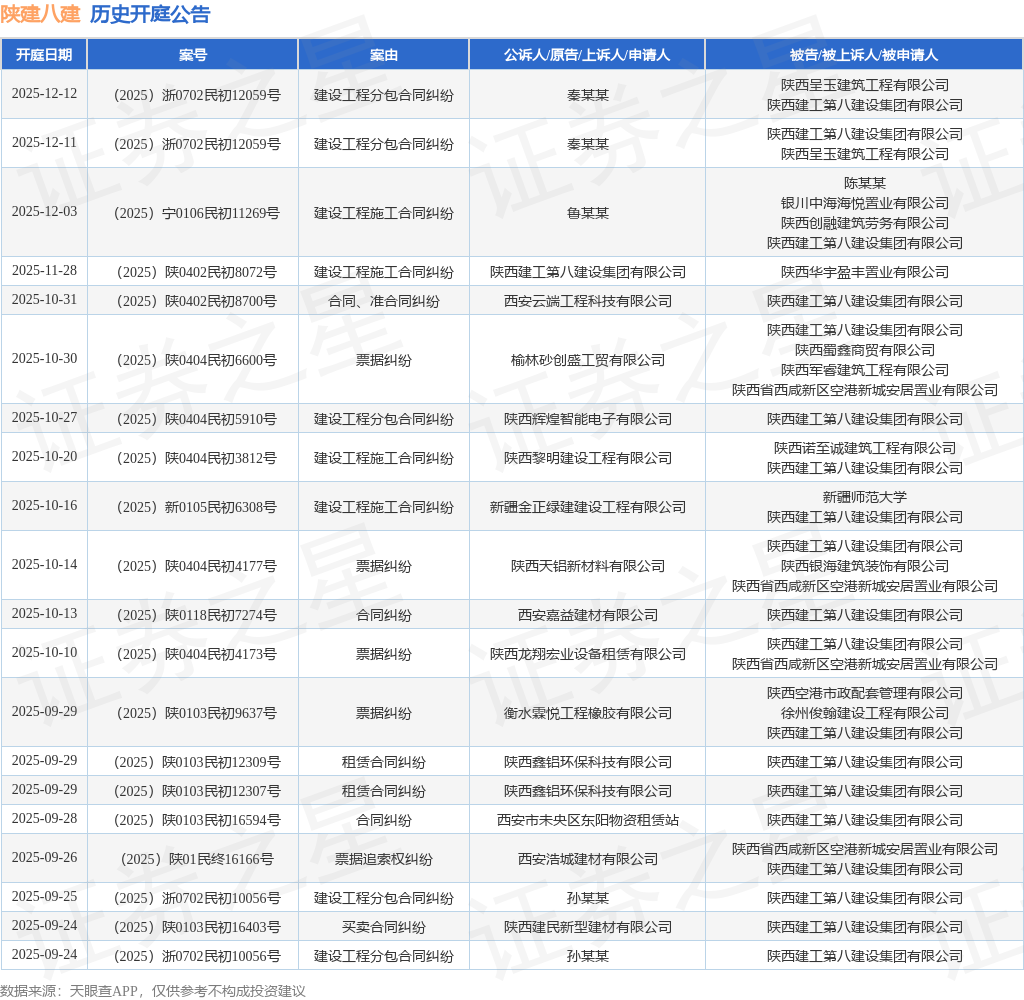Image resolution: width=1024 pixels, height=1000 pixels.
Task: Select the 公诉人/原告/上诉人/申请人 column header
Action: (586, 55)
